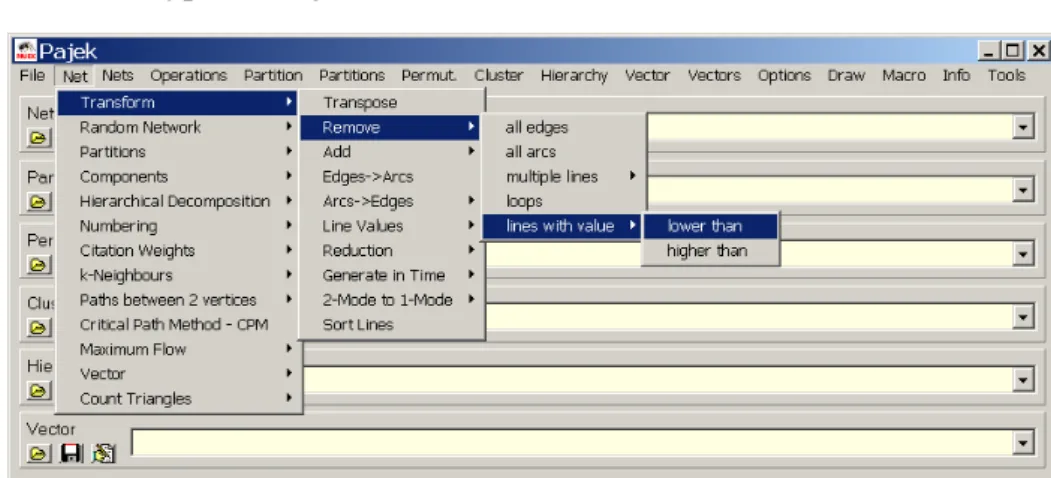Click the folder icon in the Per row

(x=38, y=264)
